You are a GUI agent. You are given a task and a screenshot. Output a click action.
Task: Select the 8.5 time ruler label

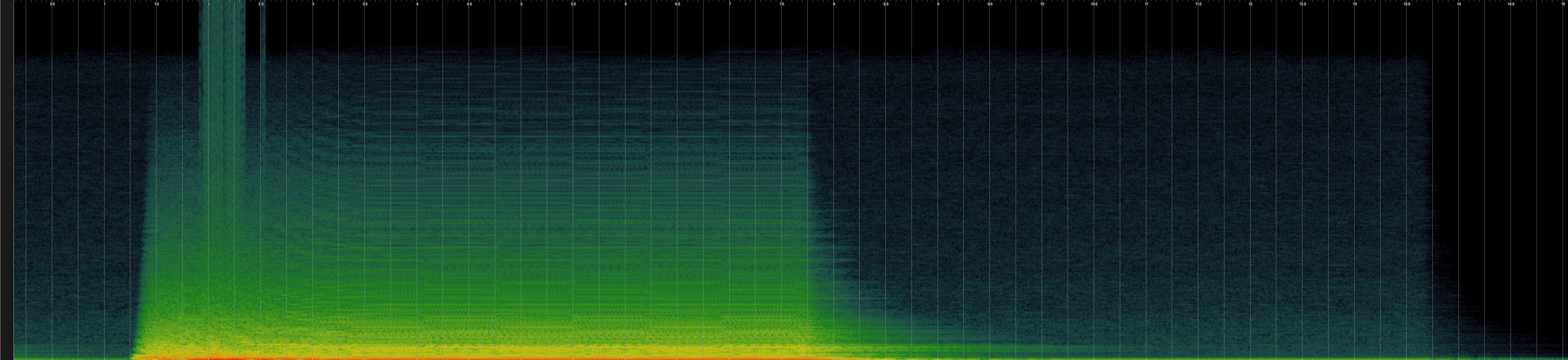886,4
